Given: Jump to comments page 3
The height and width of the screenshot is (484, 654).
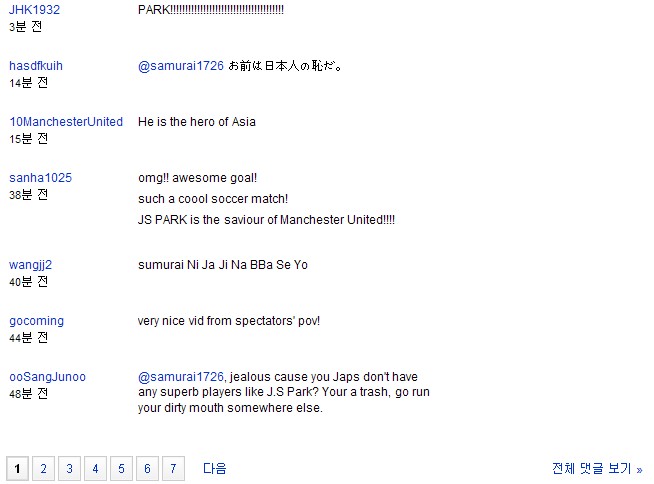Looking at the screenshot, I should 69,469.
